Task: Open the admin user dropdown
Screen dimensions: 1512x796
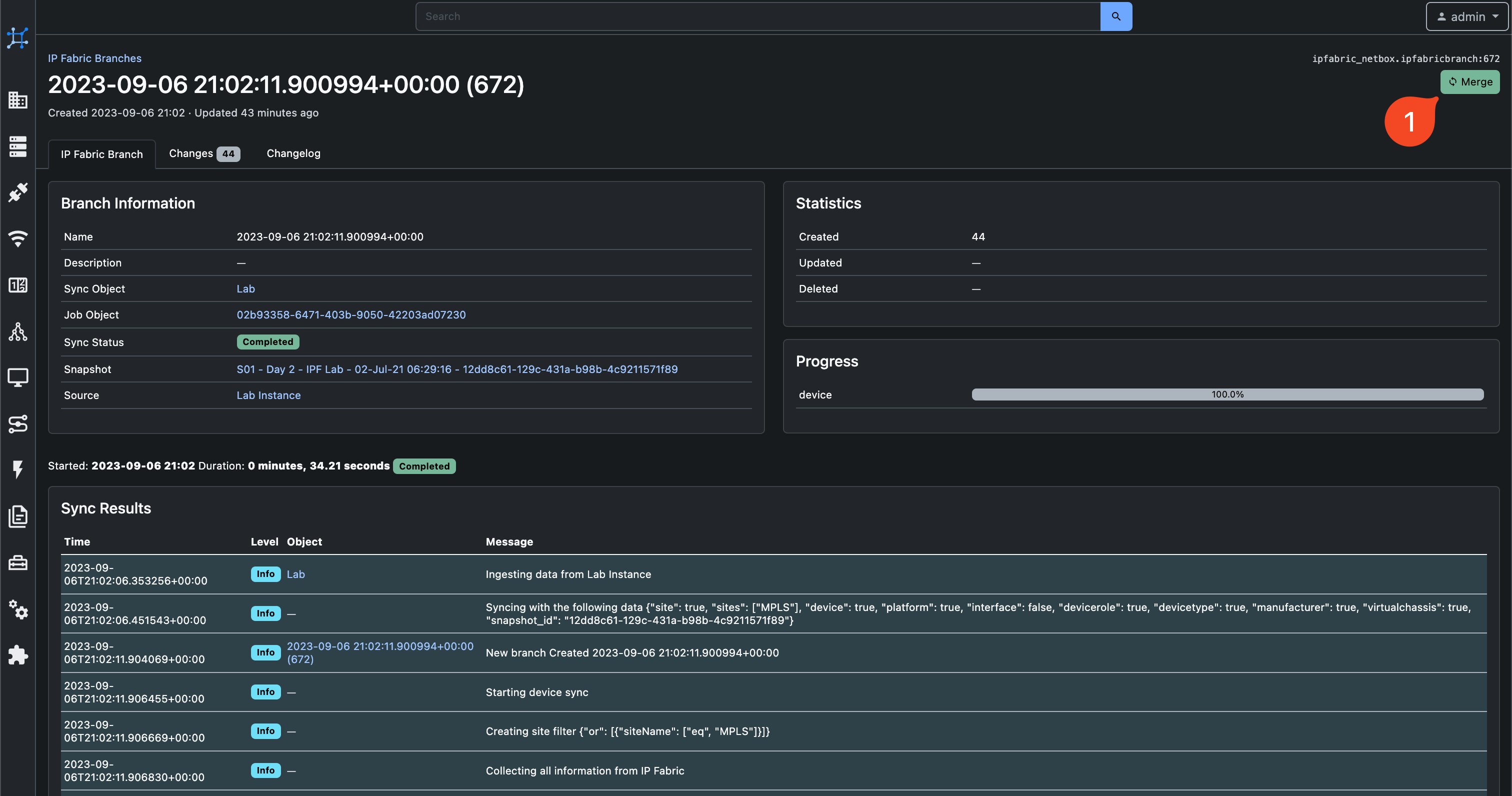Action: [x=1466, y=16]
